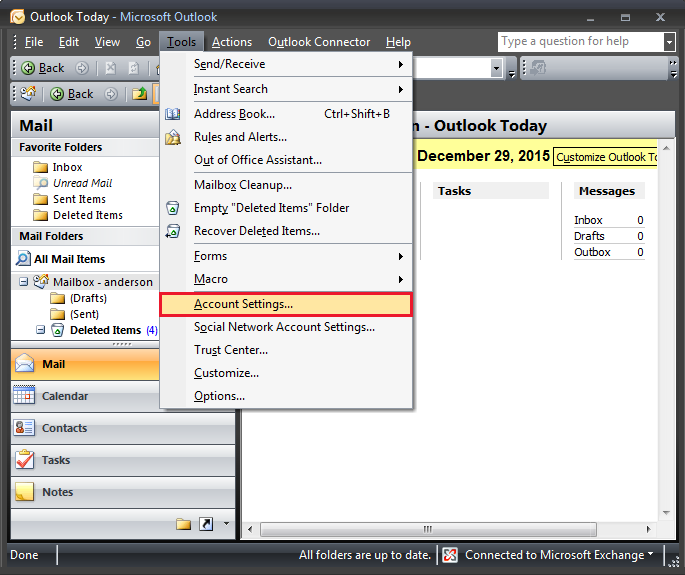The height and width of the screenshot is (575, 685).
Task: Click the All Mail Items search icon
Action: coord(23,259)
